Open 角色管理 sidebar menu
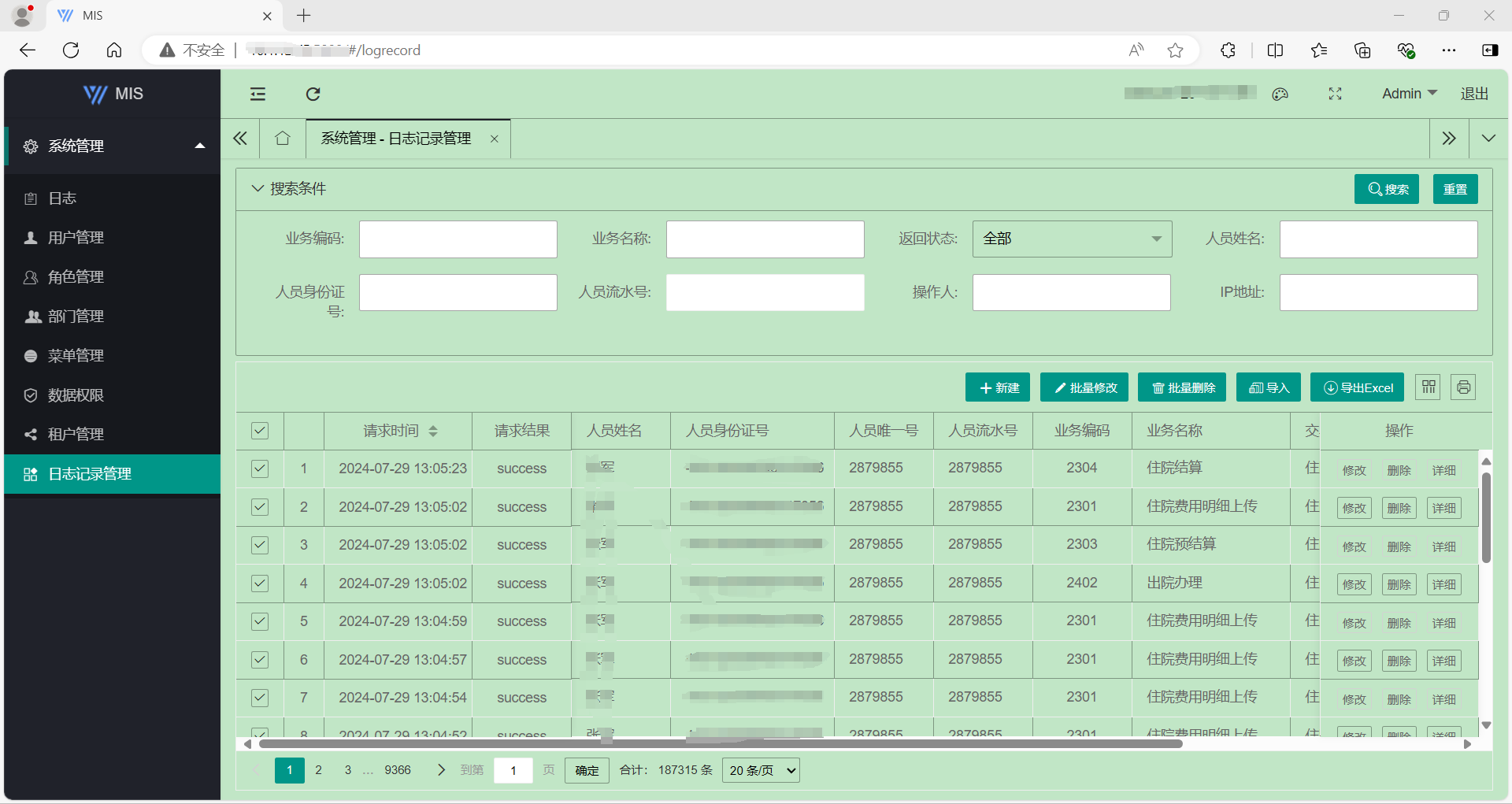Image resolution: width=1512 pixels, height=804 pixels. coord(113,277)
